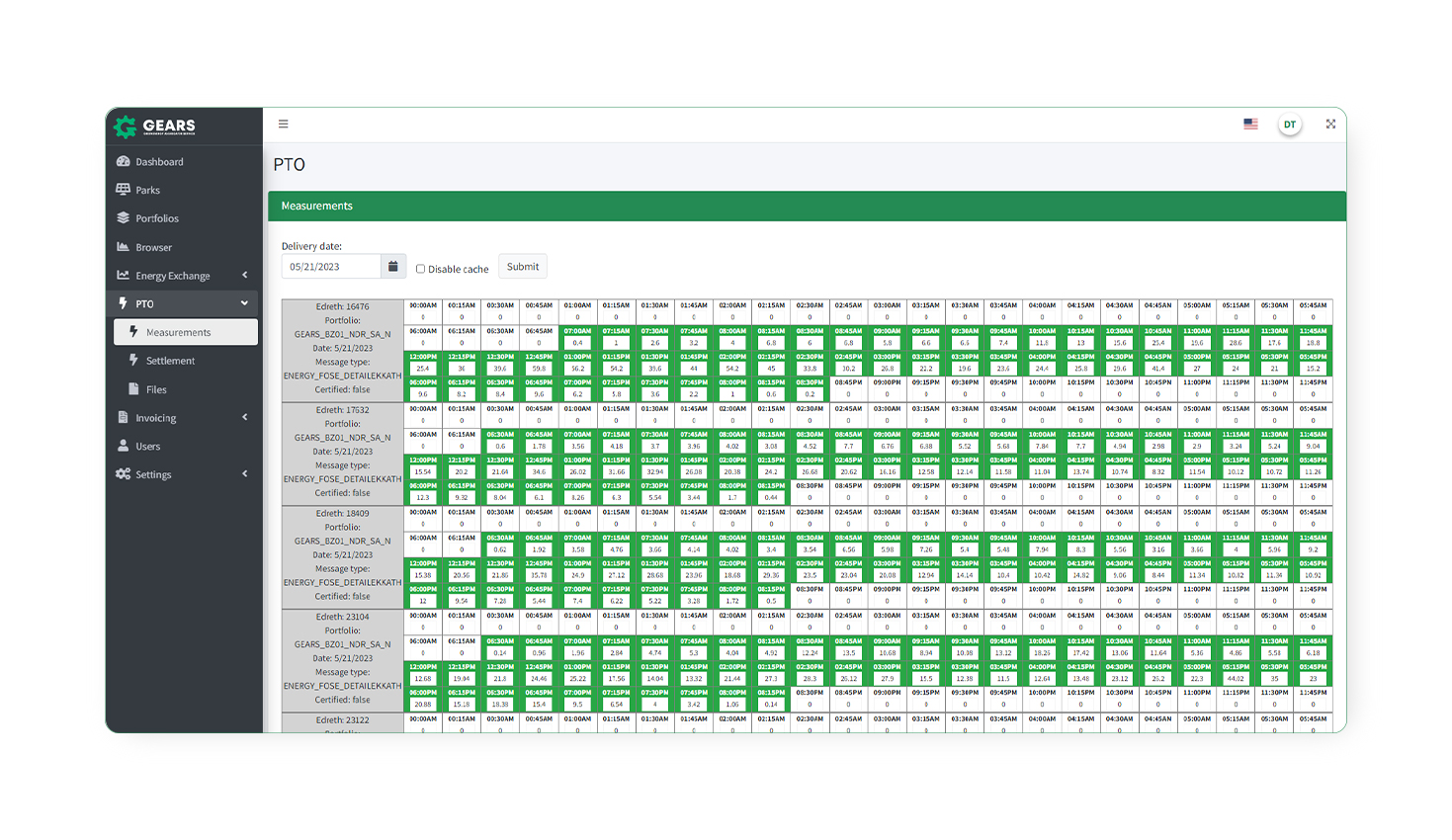Expand the Energy Exchange submenu arrow
The width and height of the screenshot is (1452, 840).
pos(245,276)
